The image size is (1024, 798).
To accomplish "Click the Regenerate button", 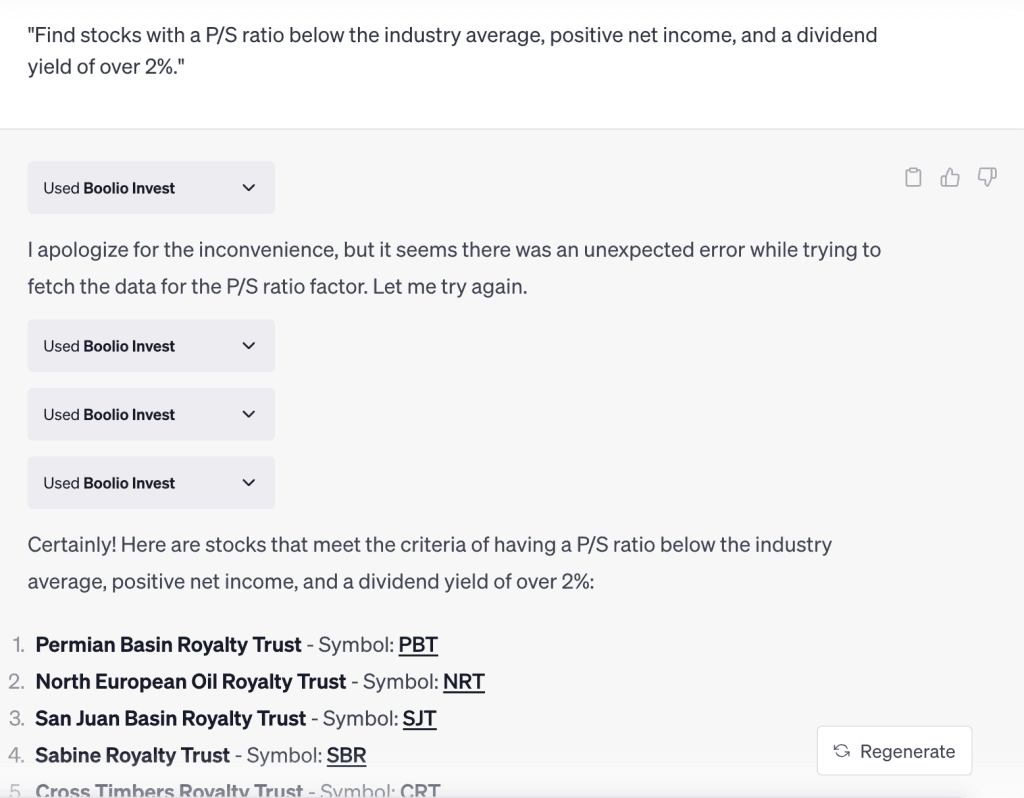I will click(x=894, y=751).
